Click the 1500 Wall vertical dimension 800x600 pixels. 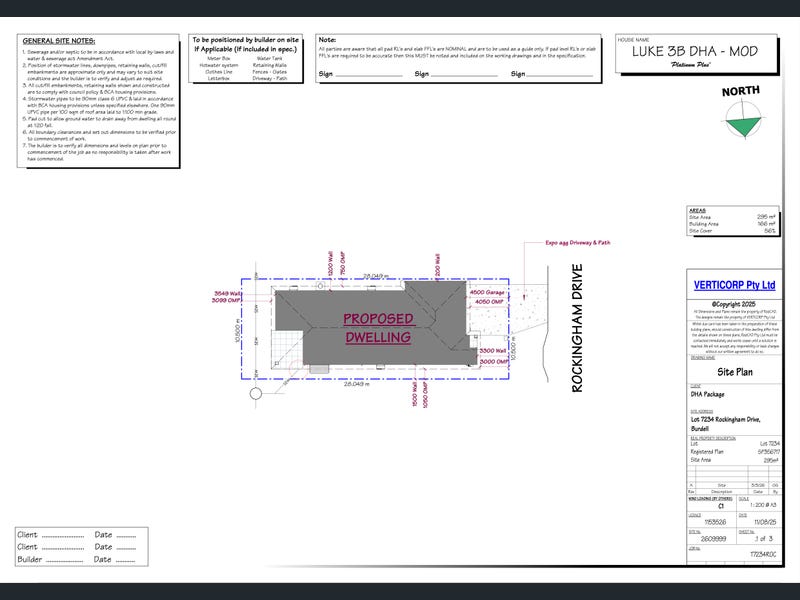click(x=414, y=394)
